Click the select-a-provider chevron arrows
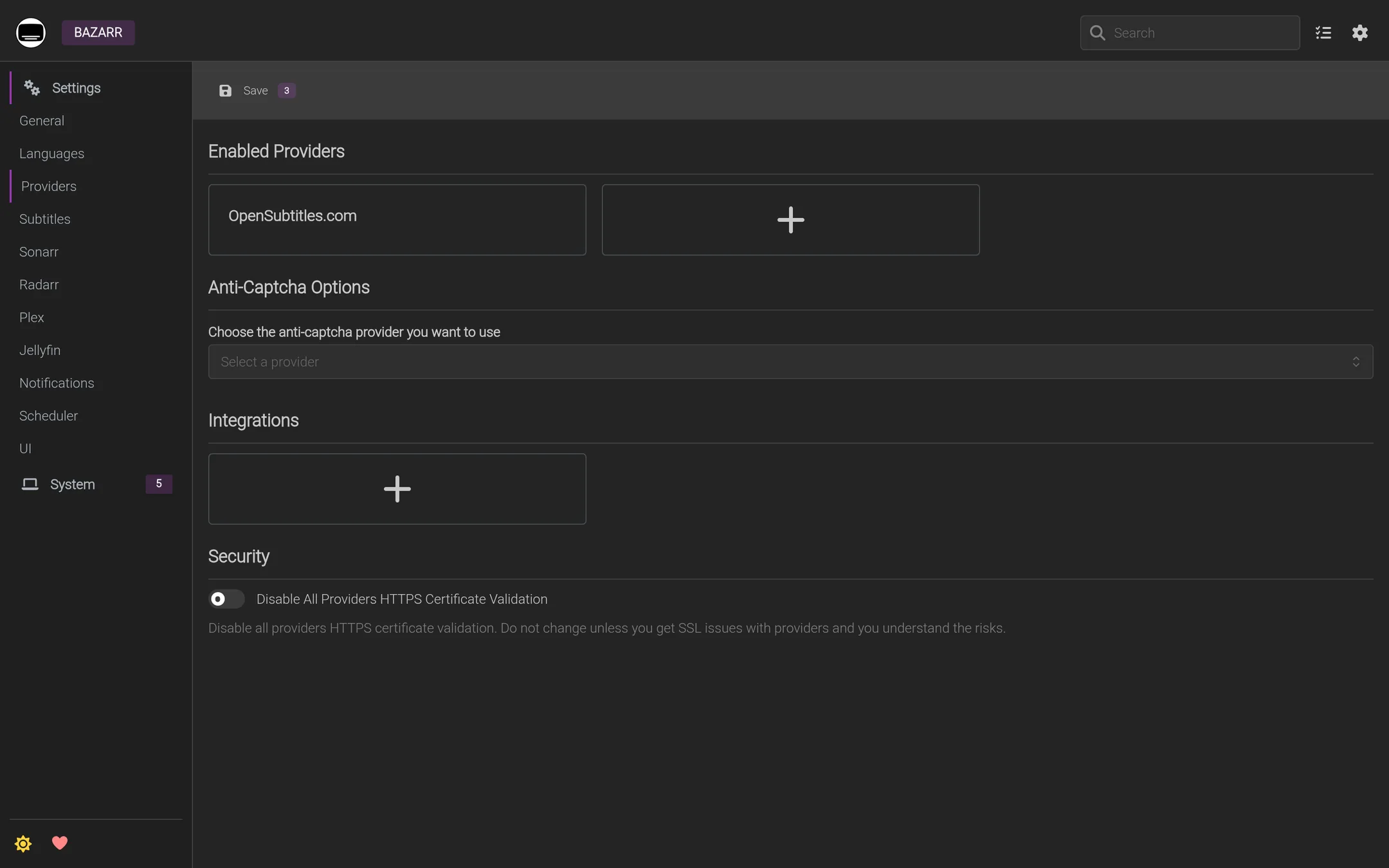1389x868 pixels. tap(1356, 362)
